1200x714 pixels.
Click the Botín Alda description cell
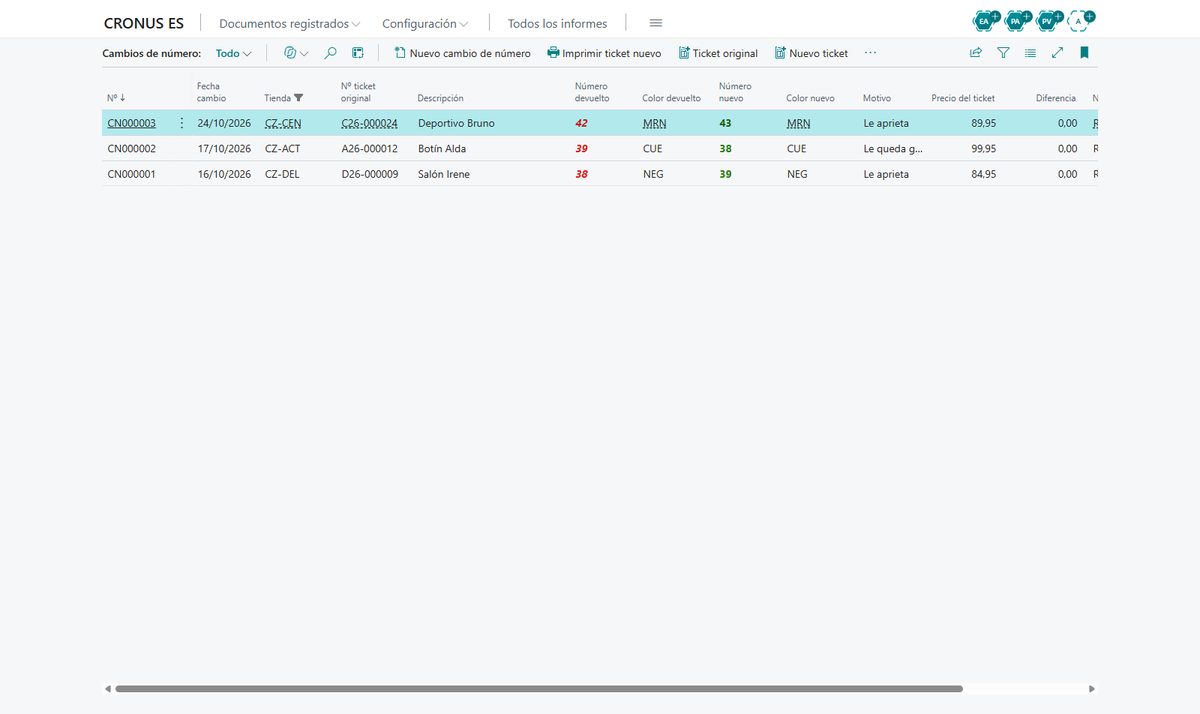pyautogui.click(x=442, y=148)
